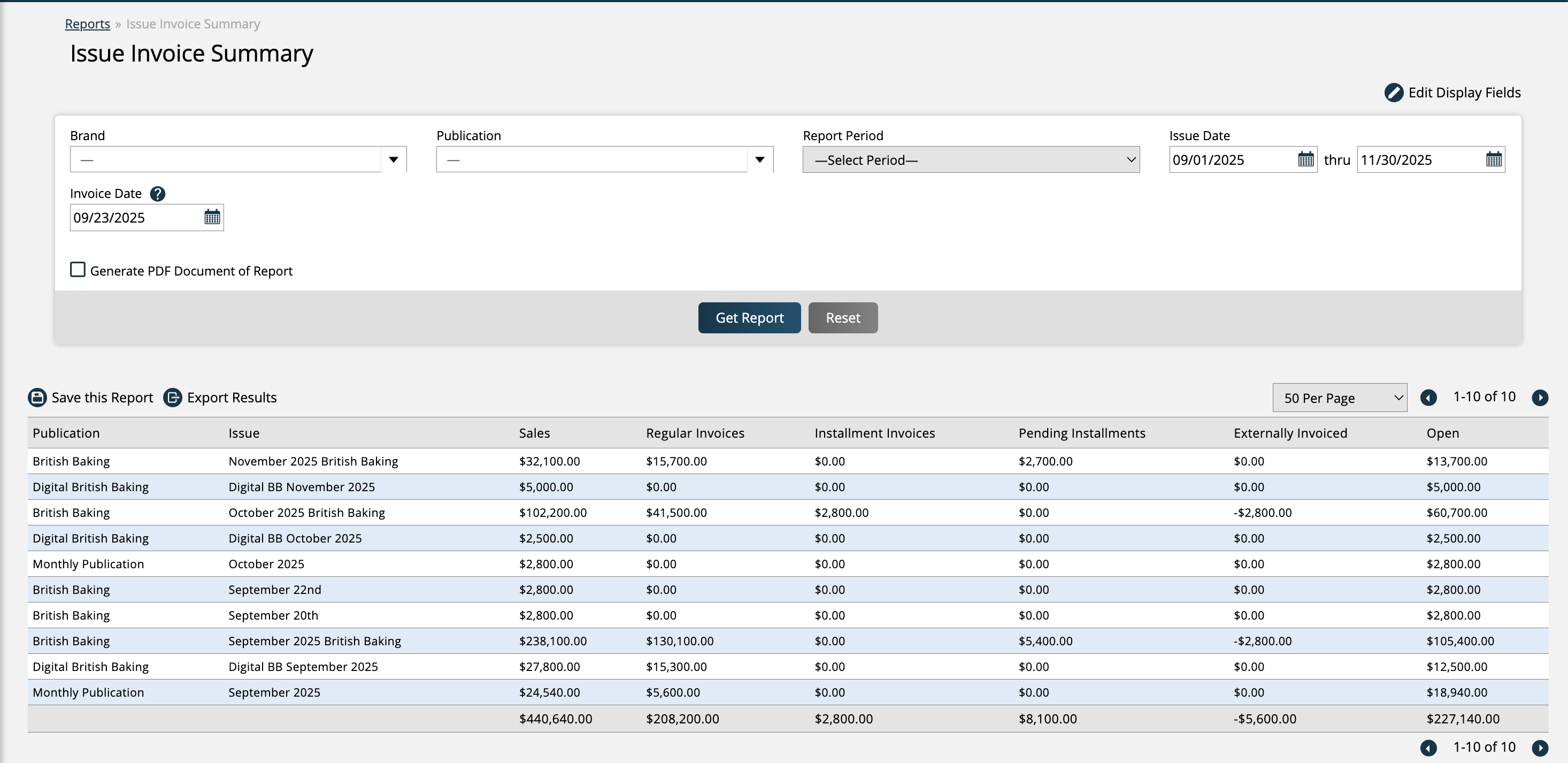1568x763 pixels.
Task: Open the 50 Per Page dropdown
Action: tap(1339, 398)
